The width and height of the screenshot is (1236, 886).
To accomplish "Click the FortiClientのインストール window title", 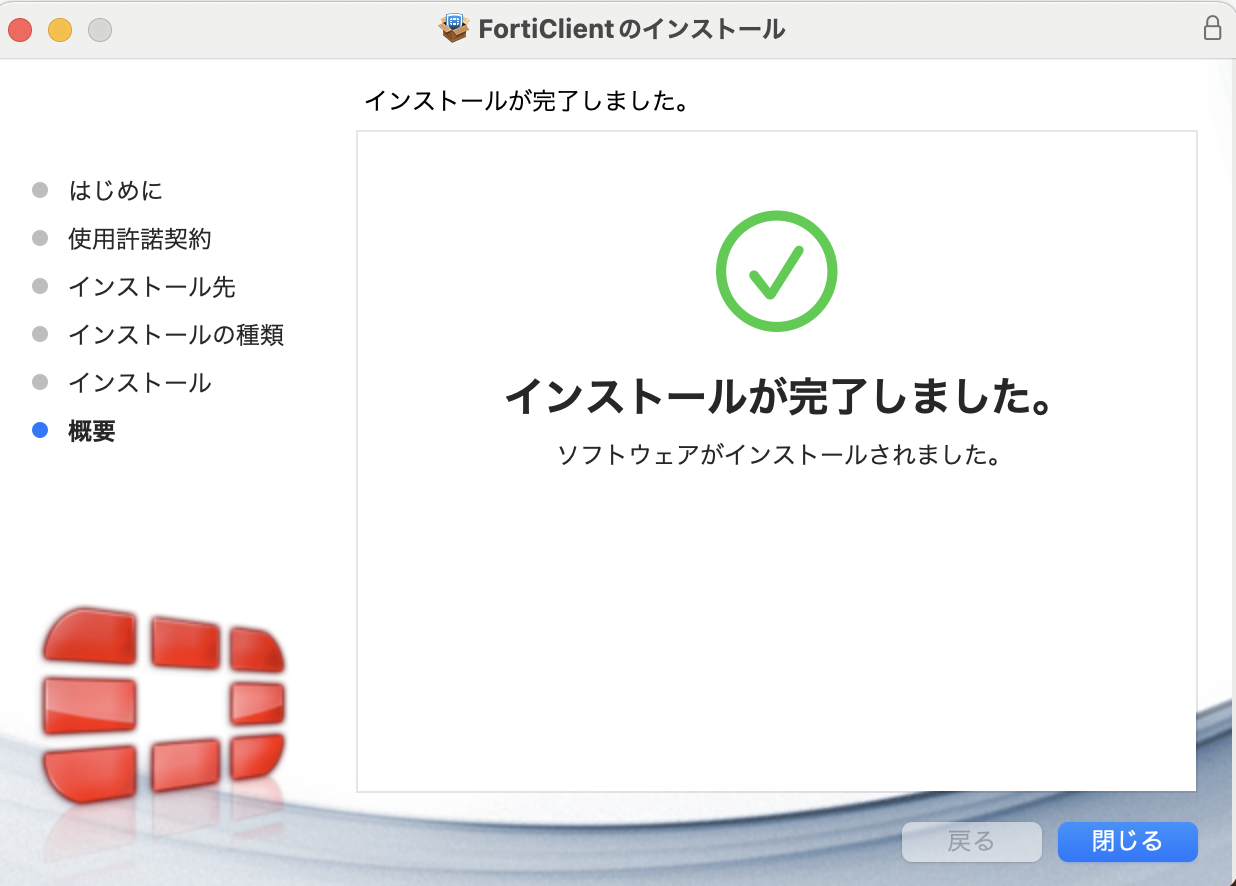I will pyautogui.click(x=632, y=29).
